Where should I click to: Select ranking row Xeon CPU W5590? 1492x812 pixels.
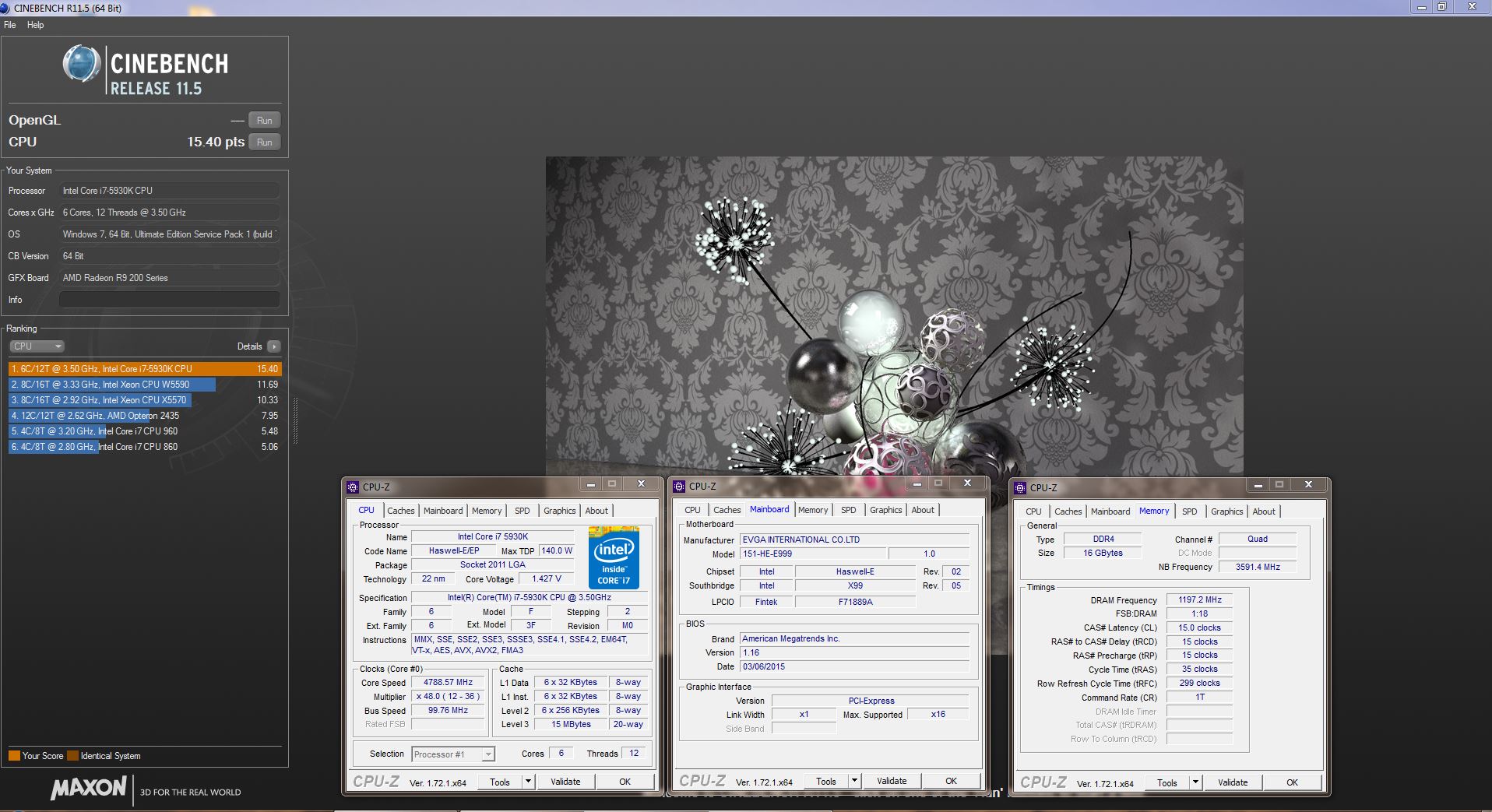coord(145,385)
